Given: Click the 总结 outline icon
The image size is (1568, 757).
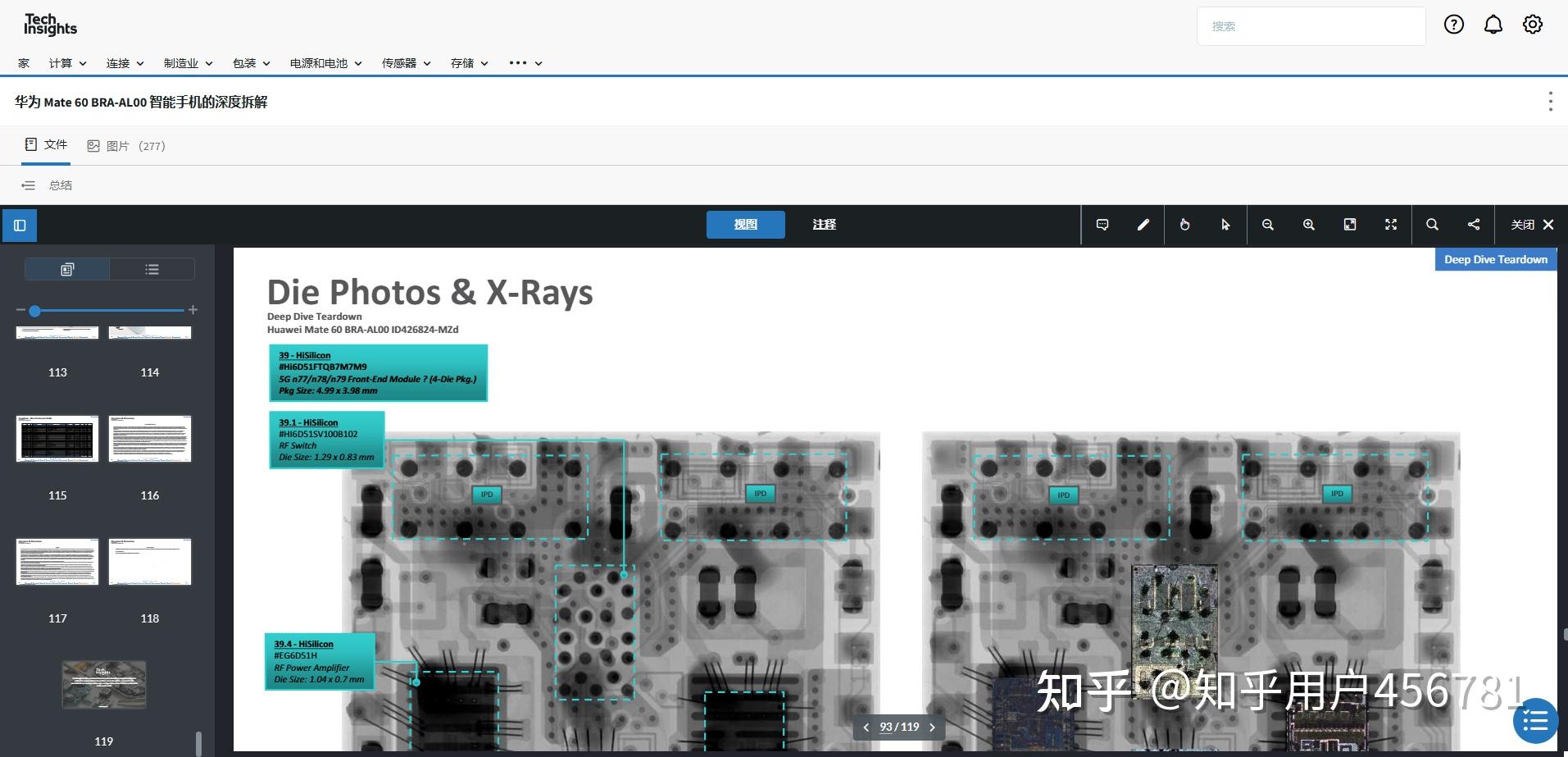Looking at the screenshot, I should point(29,185).
